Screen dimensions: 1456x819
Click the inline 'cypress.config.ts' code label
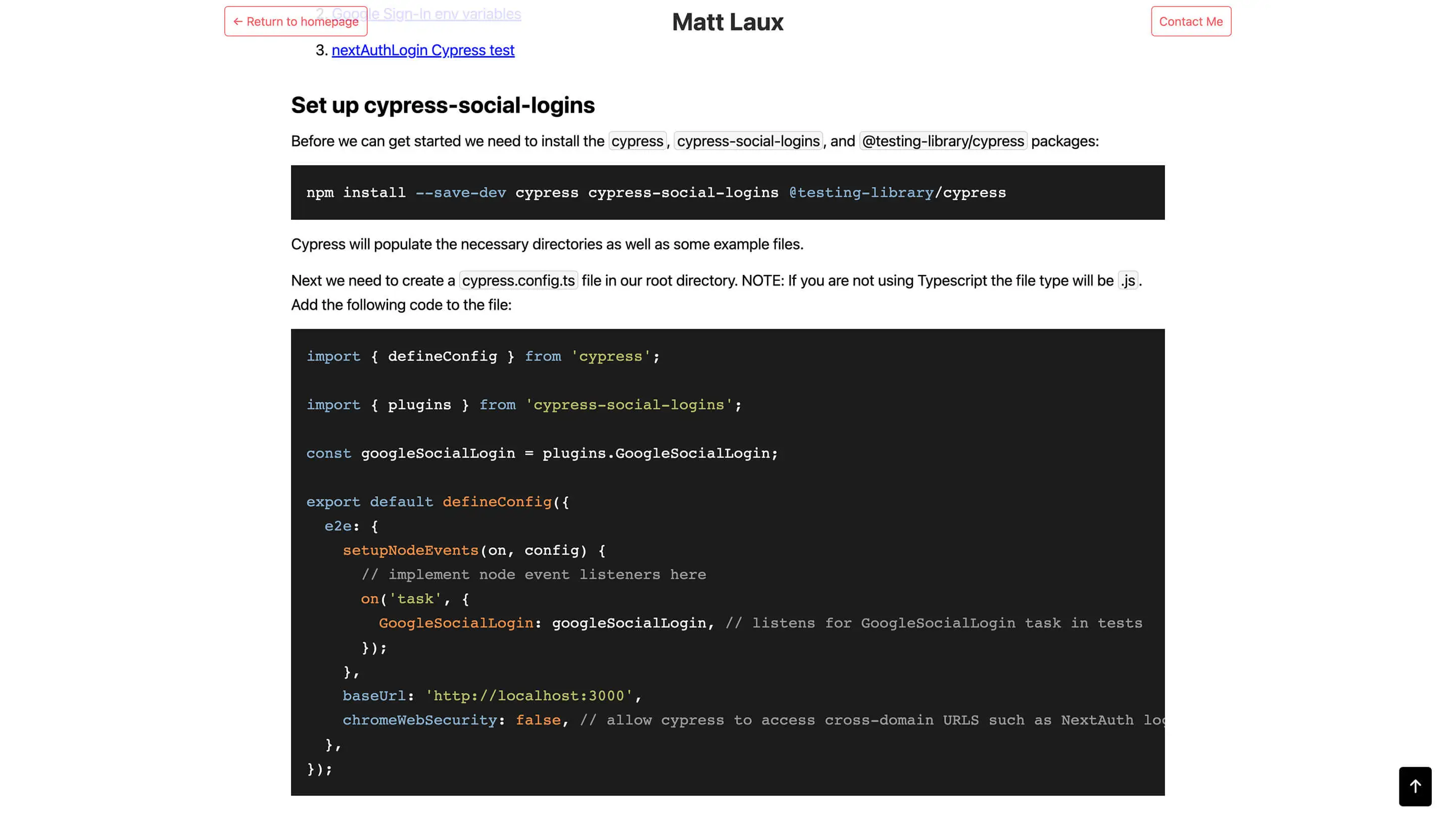518,280
